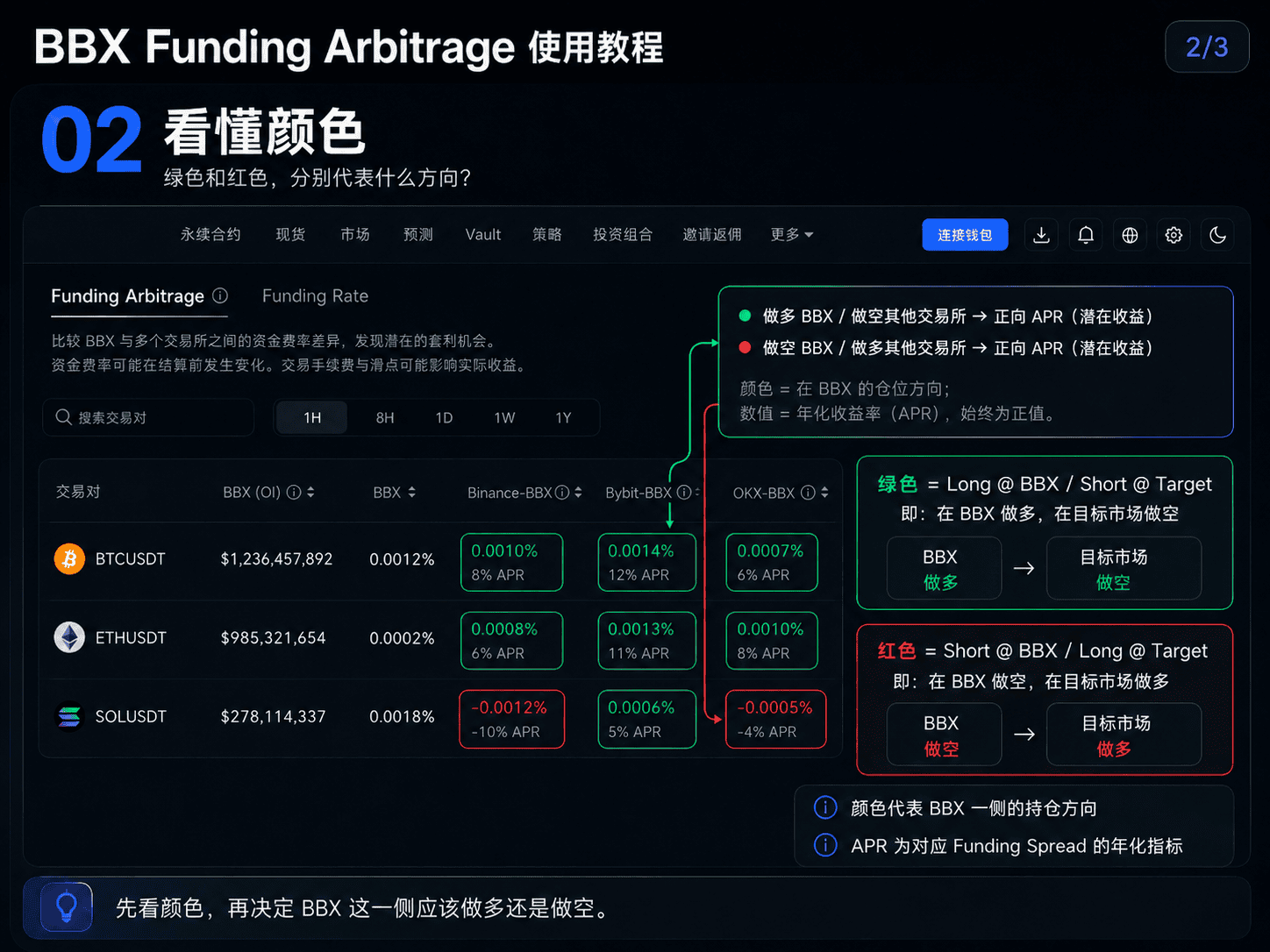
Task: Sort table by BBX (OI) column arrows
Action: (x=310, y=493)
